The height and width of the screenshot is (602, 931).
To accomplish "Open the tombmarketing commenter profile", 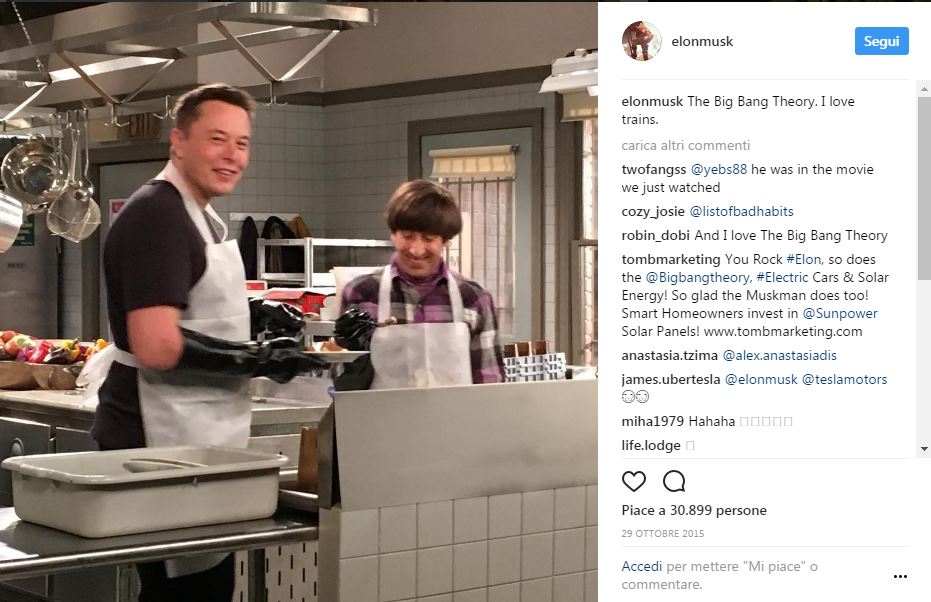I will point(670,259).
